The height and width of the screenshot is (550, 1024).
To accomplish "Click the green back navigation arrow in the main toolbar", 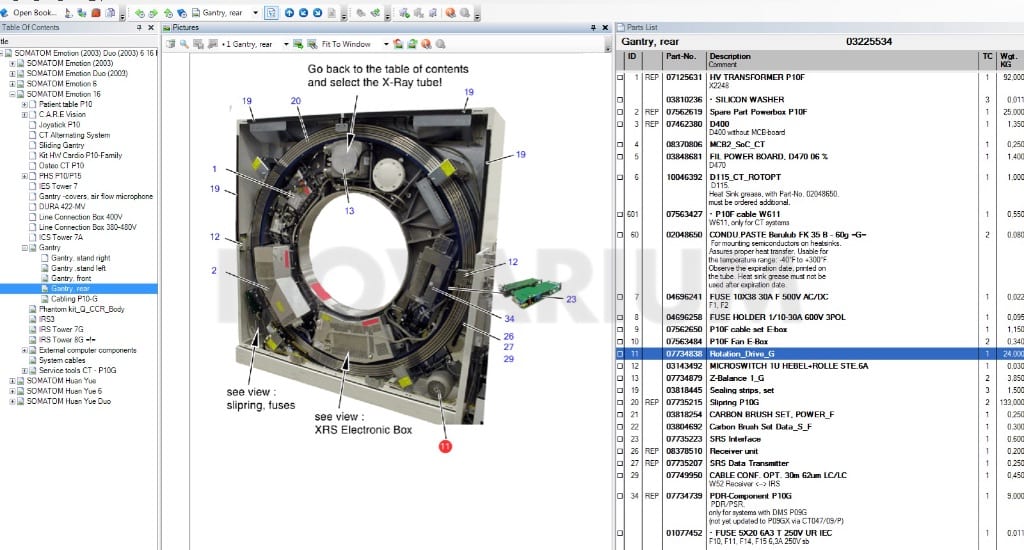I will (x=140, y=13).
